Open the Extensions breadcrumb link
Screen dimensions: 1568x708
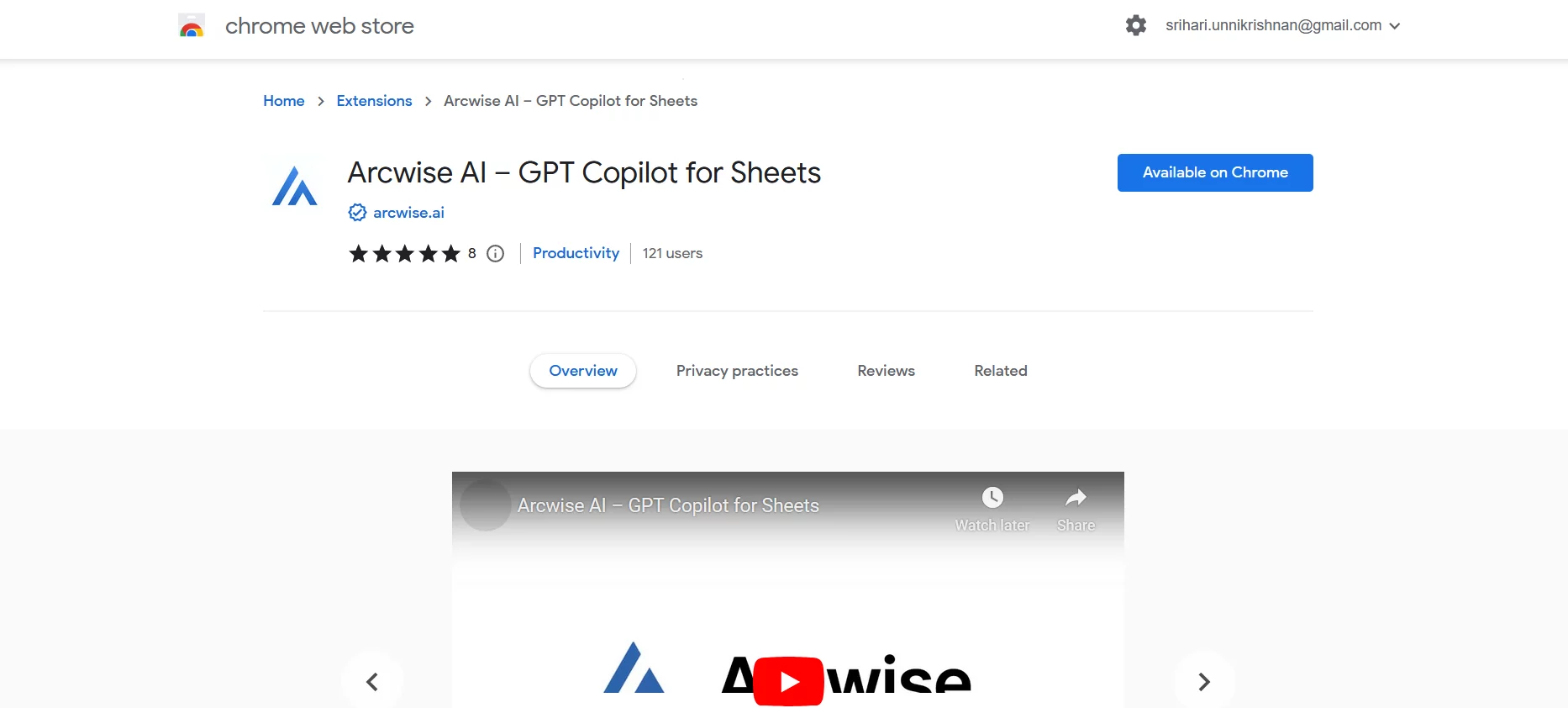374,101
